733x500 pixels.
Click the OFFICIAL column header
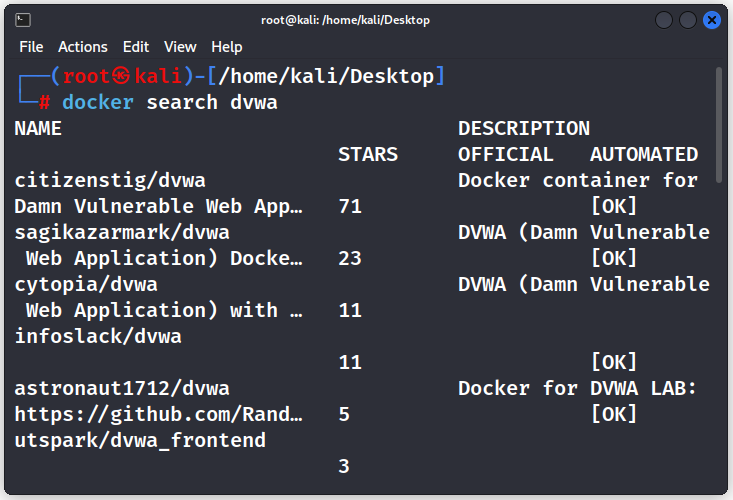pos(506,154)
